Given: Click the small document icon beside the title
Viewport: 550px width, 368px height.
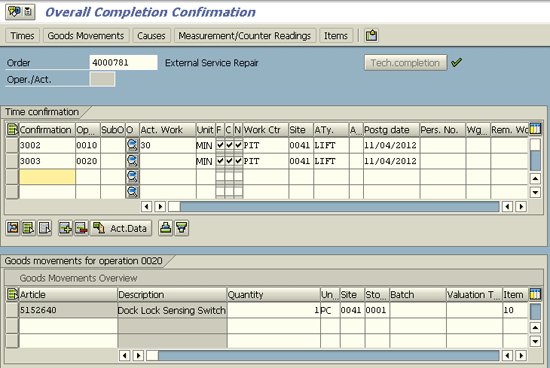Looking at the screenshot, I should [x=28, y=12].
